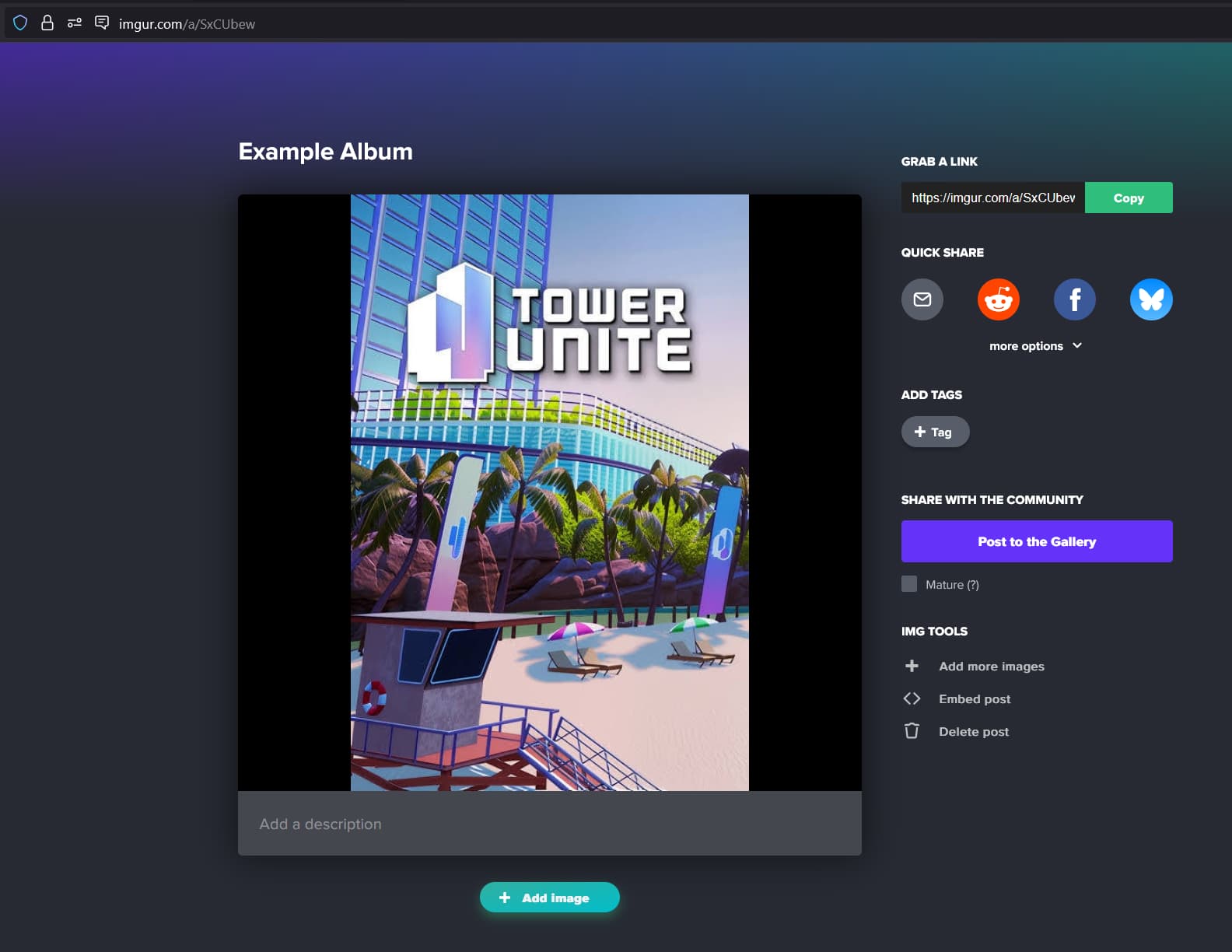The height and width of the screenshot is (952, 1232).
Task: Share album via email icon
Action: pyautogui.click(x=922, y=299)
